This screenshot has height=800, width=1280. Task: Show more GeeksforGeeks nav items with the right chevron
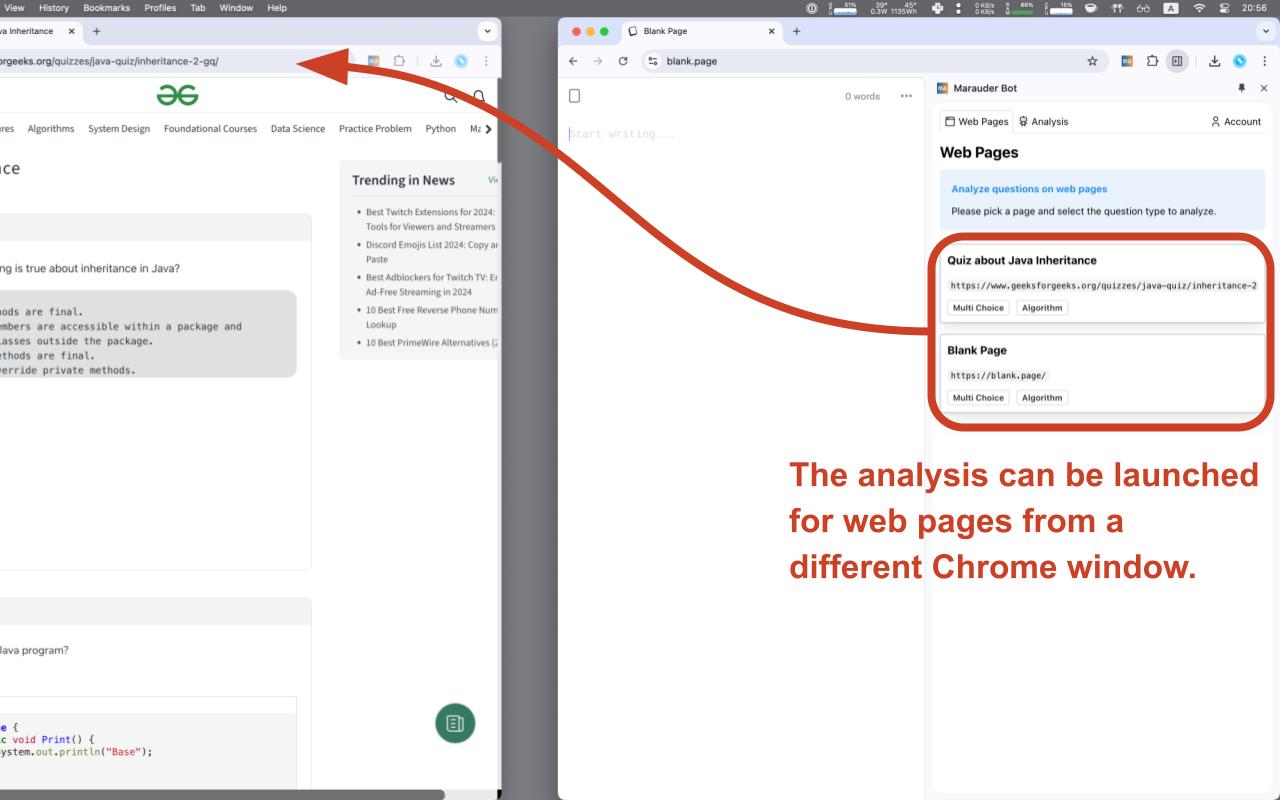(x=488, y=129)
